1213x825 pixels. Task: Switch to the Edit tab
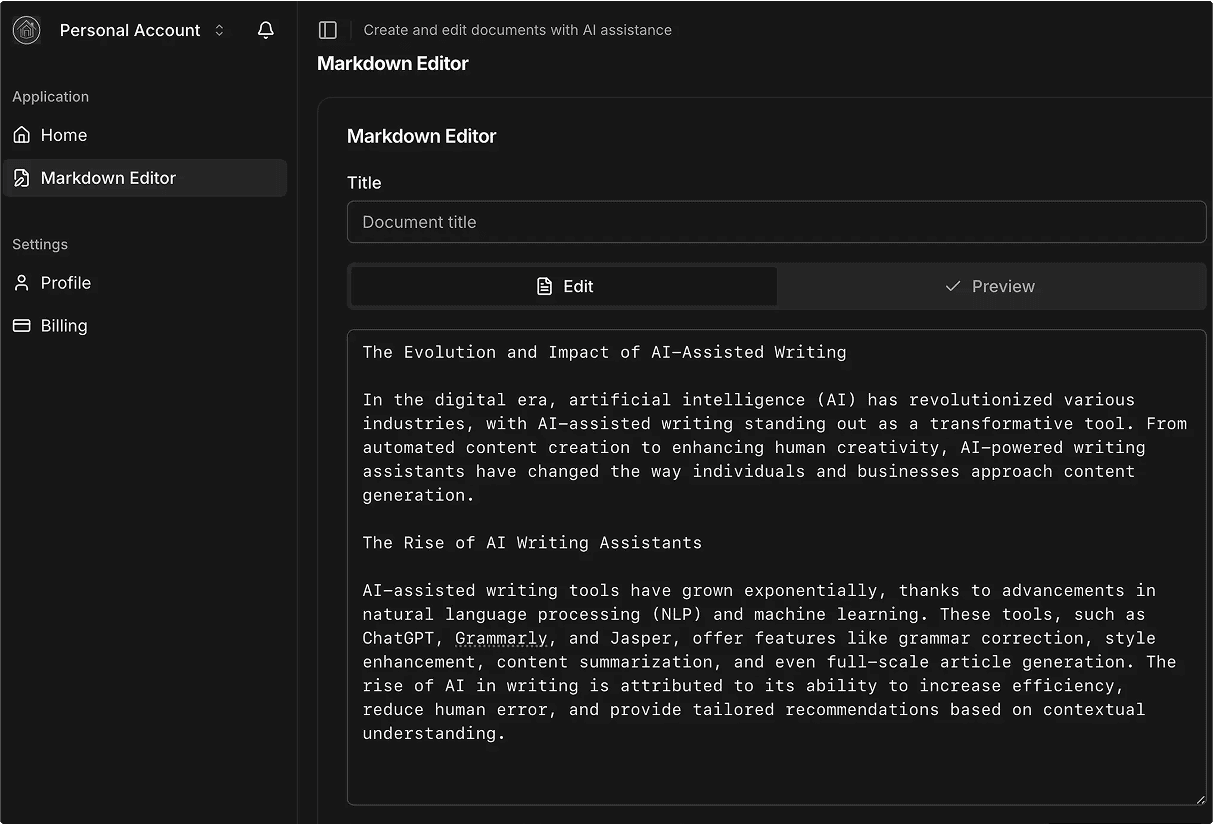(564, 286)
